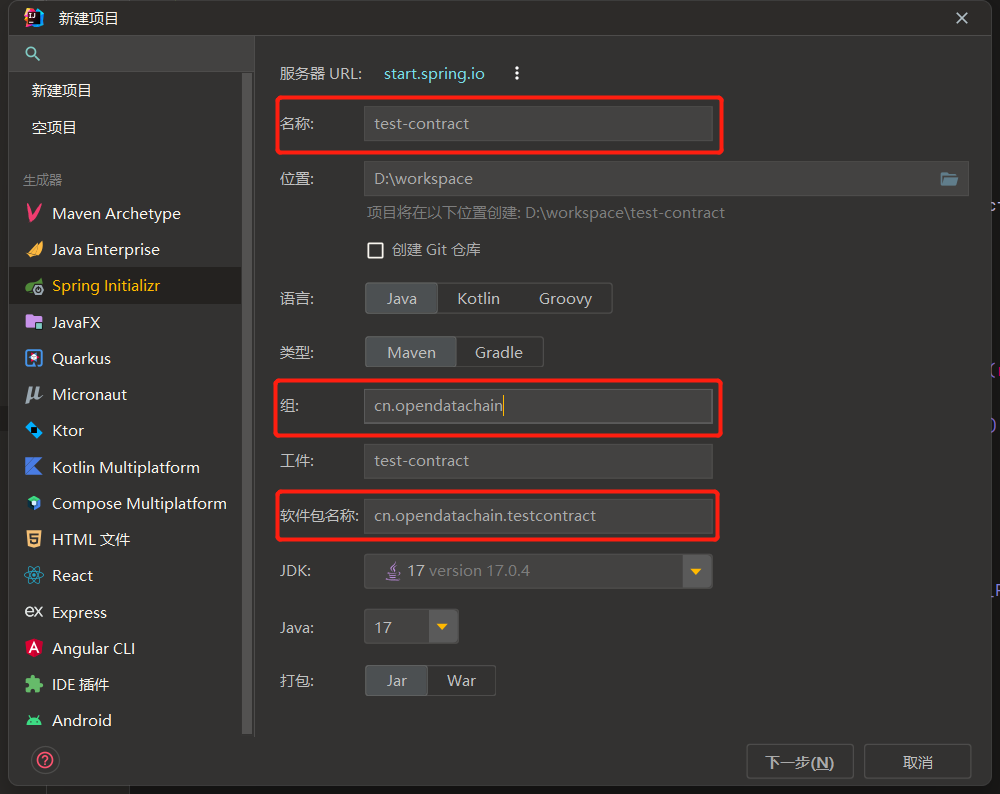Choose War packaging option
1000x794 pixels.
click(x=461, y=680)
